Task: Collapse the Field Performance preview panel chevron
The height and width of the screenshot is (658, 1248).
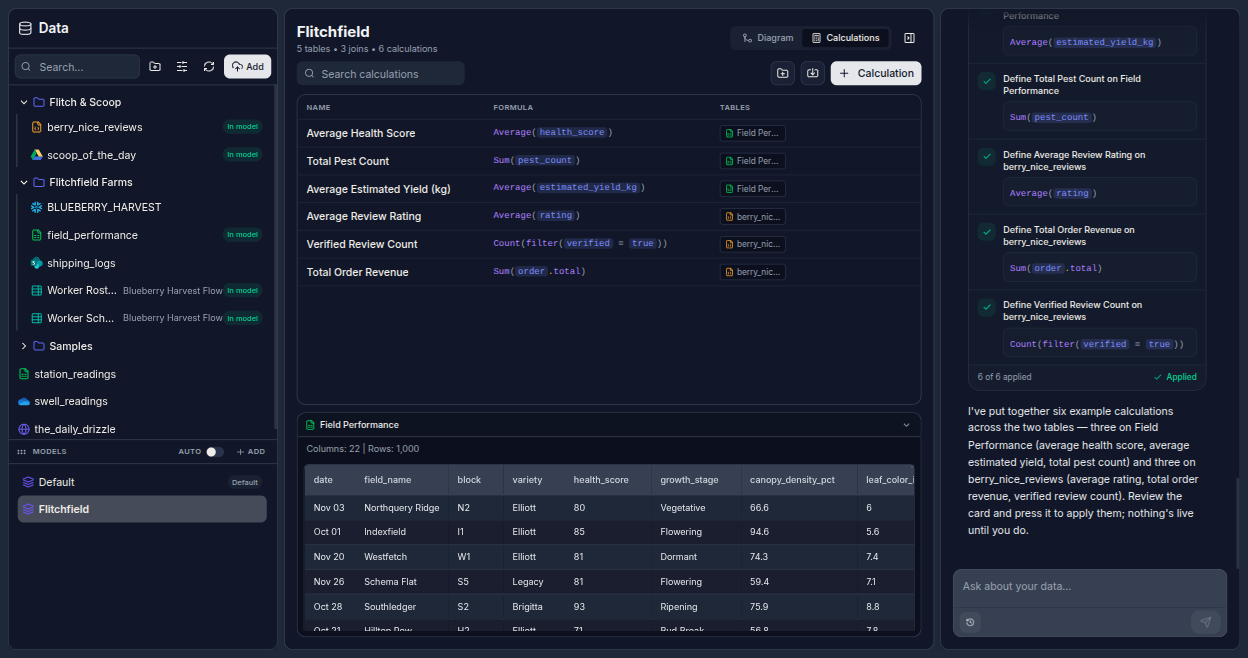Action: coord(907,425)
